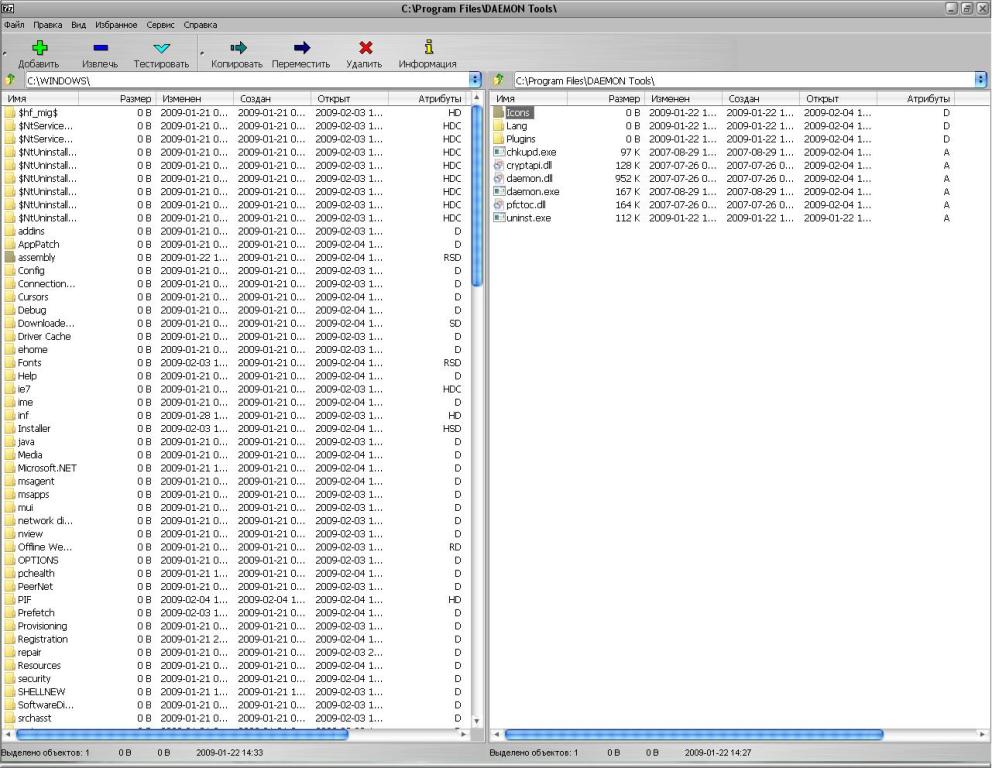Viewport: 992px width, 768px height.
Task: Select the msagent folder name
Action: pos(36,481)
